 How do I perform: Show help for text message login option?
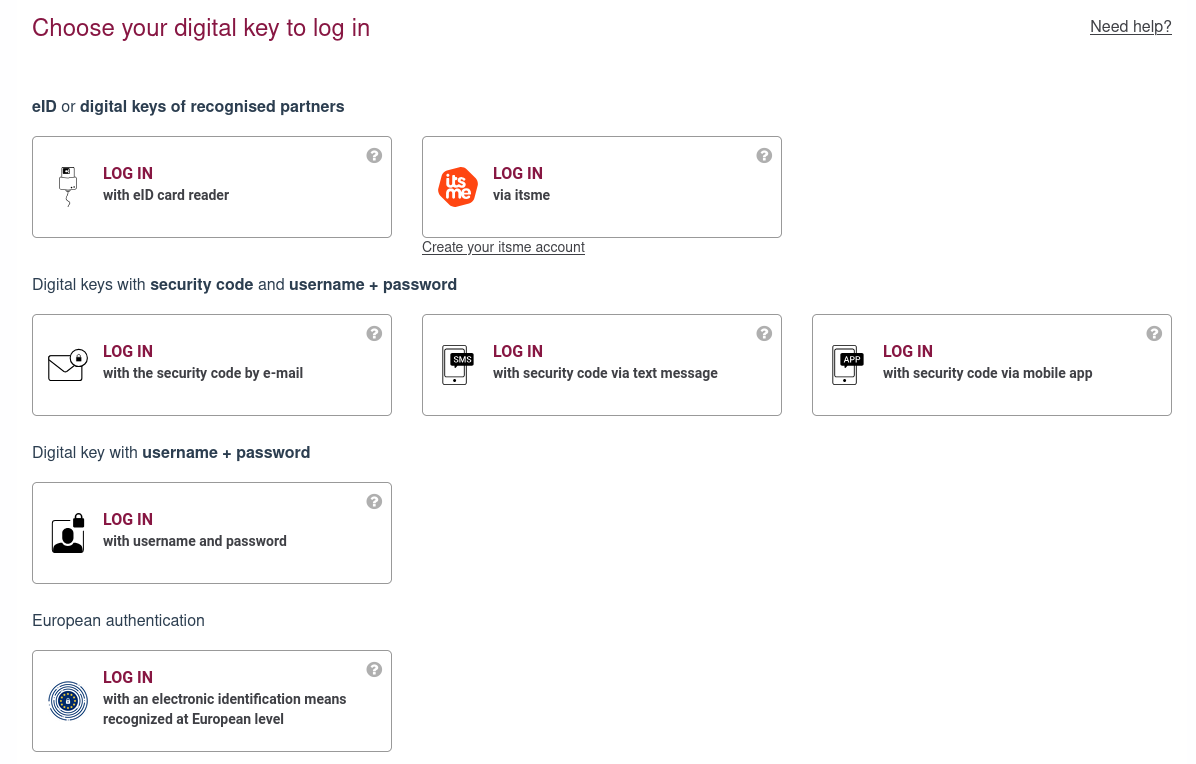(x=764, y=334)
